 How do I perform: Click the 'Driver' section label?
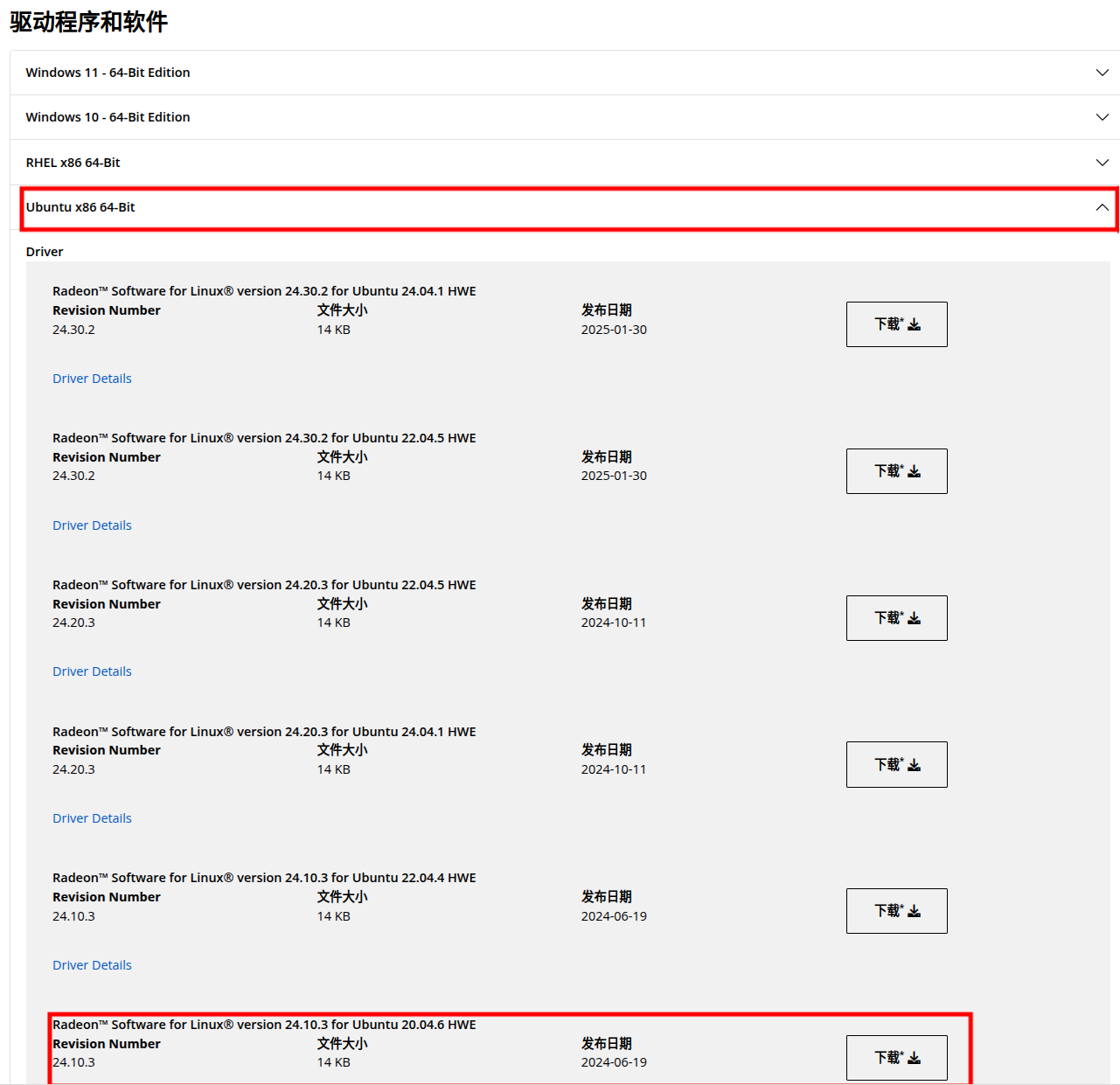point(45,252)
